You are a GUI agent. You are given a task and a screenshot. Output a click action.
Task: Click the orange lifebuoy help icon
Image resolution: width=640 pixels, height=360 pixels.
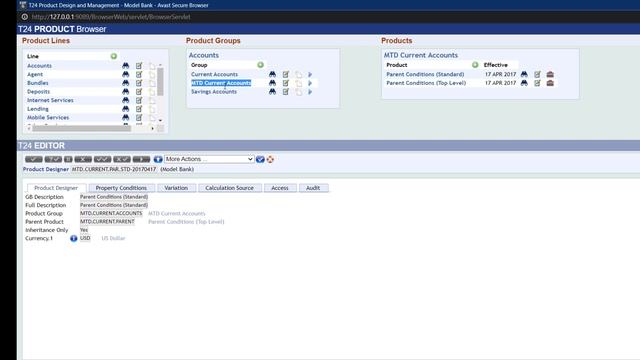pos(270,159)
